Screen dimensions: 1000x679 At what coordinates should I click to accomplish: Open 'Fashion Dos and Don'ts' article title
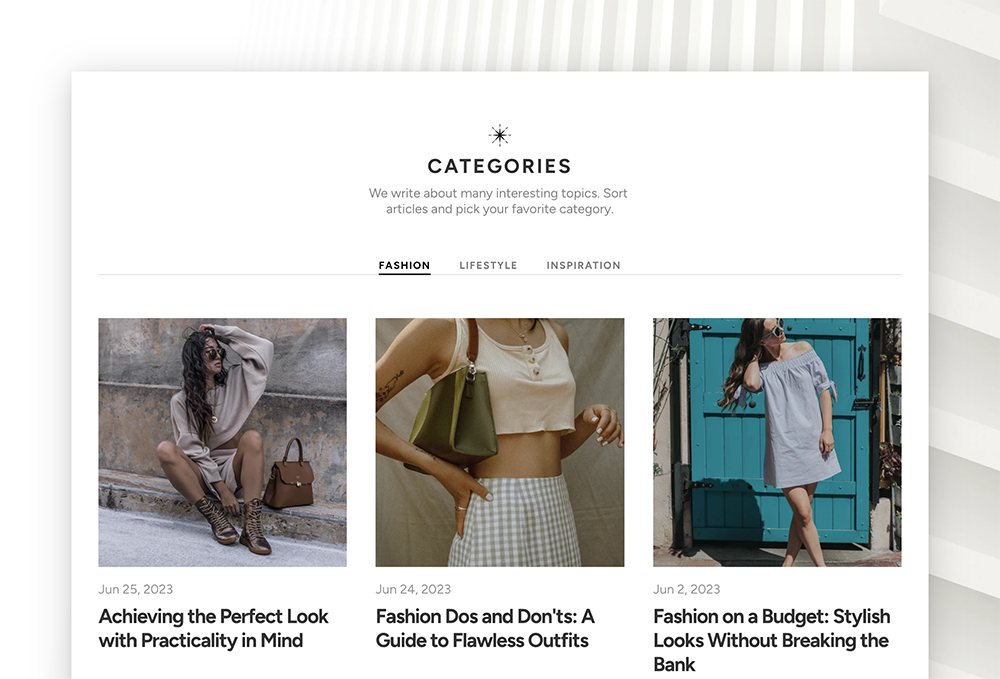click(x=485, y=628)
